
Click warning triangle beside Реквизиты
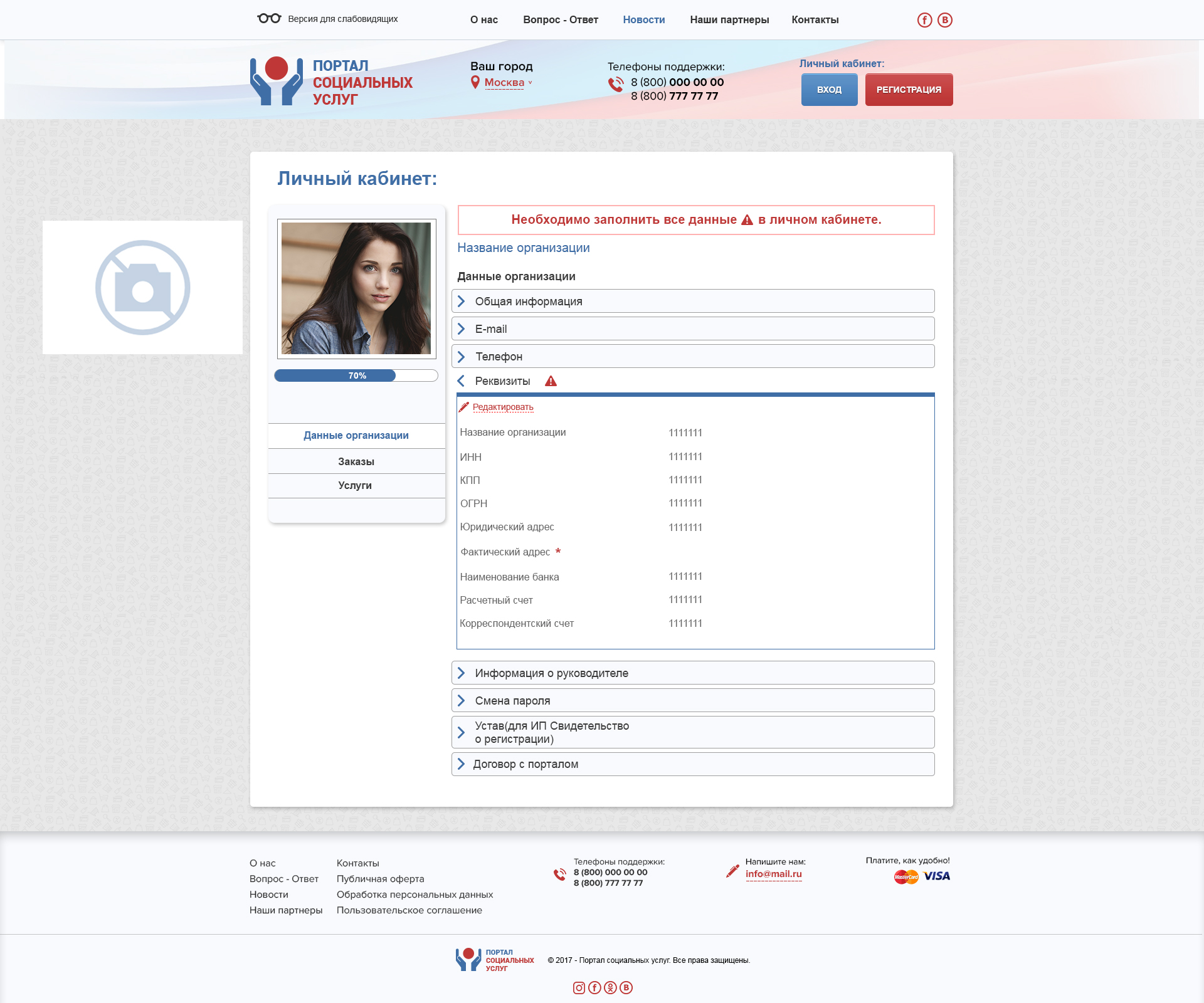coord(551,381)
